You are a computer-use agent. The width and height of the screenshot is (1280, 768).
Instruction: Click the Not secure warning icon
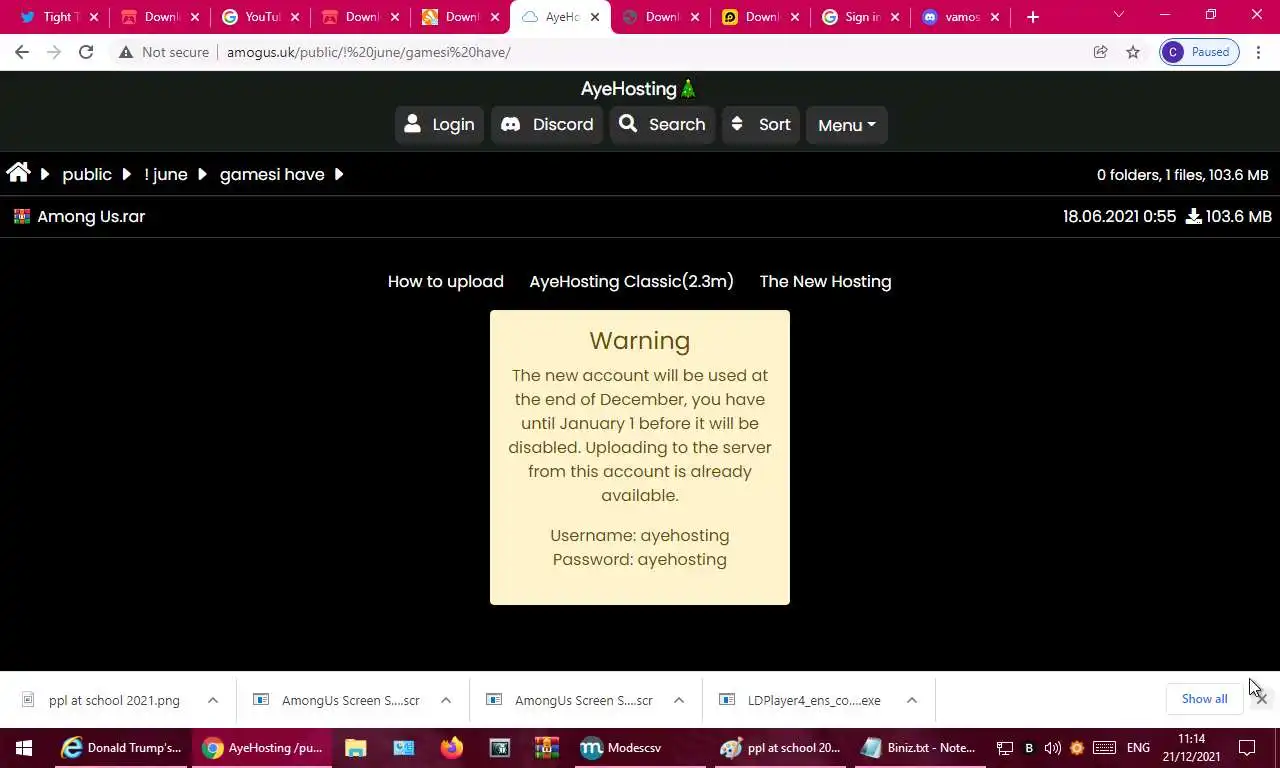pyautogui.click(x=126, y=52)
